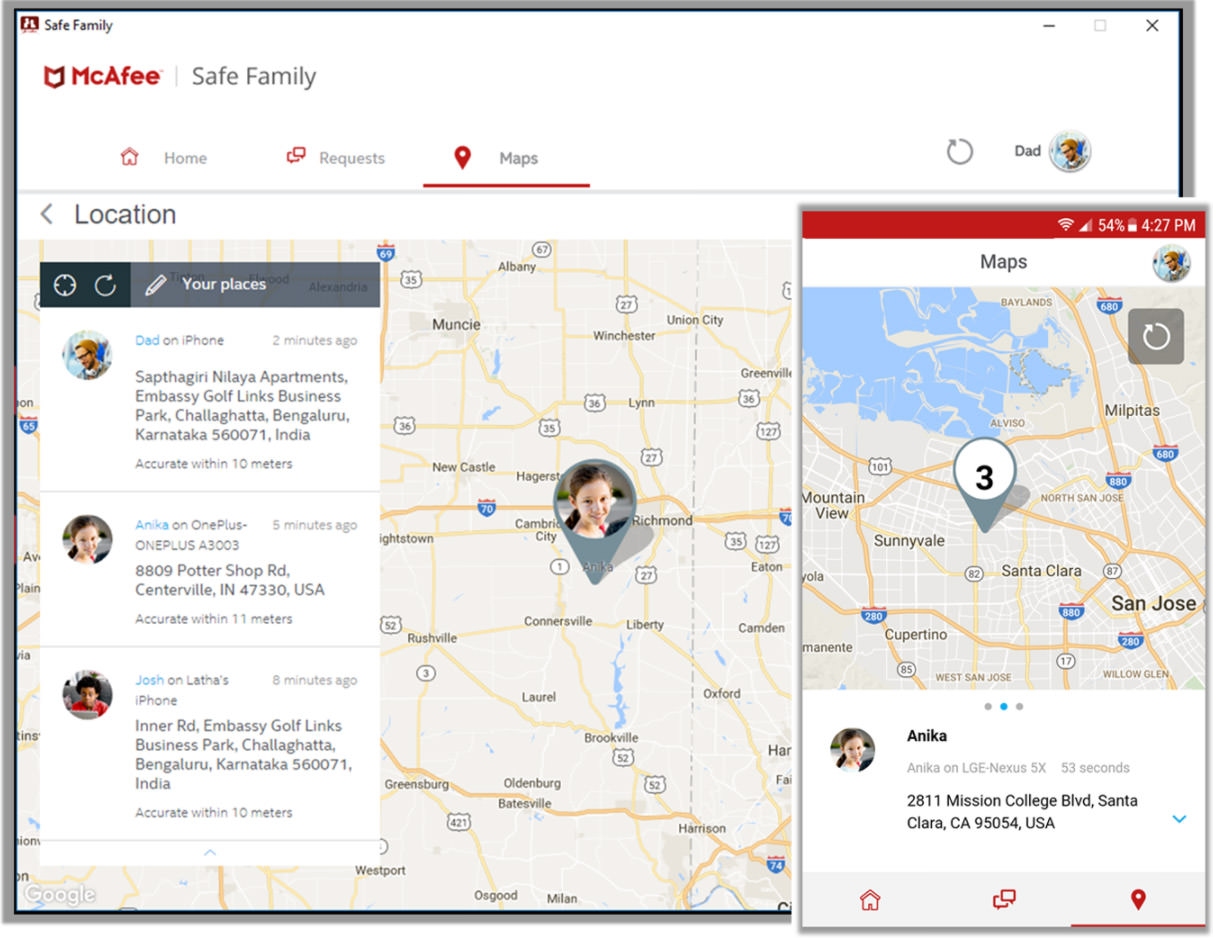Open the Anika link on OnePlus entry
The width and height of the screenshot is (1213, 938).
[151, 525]
